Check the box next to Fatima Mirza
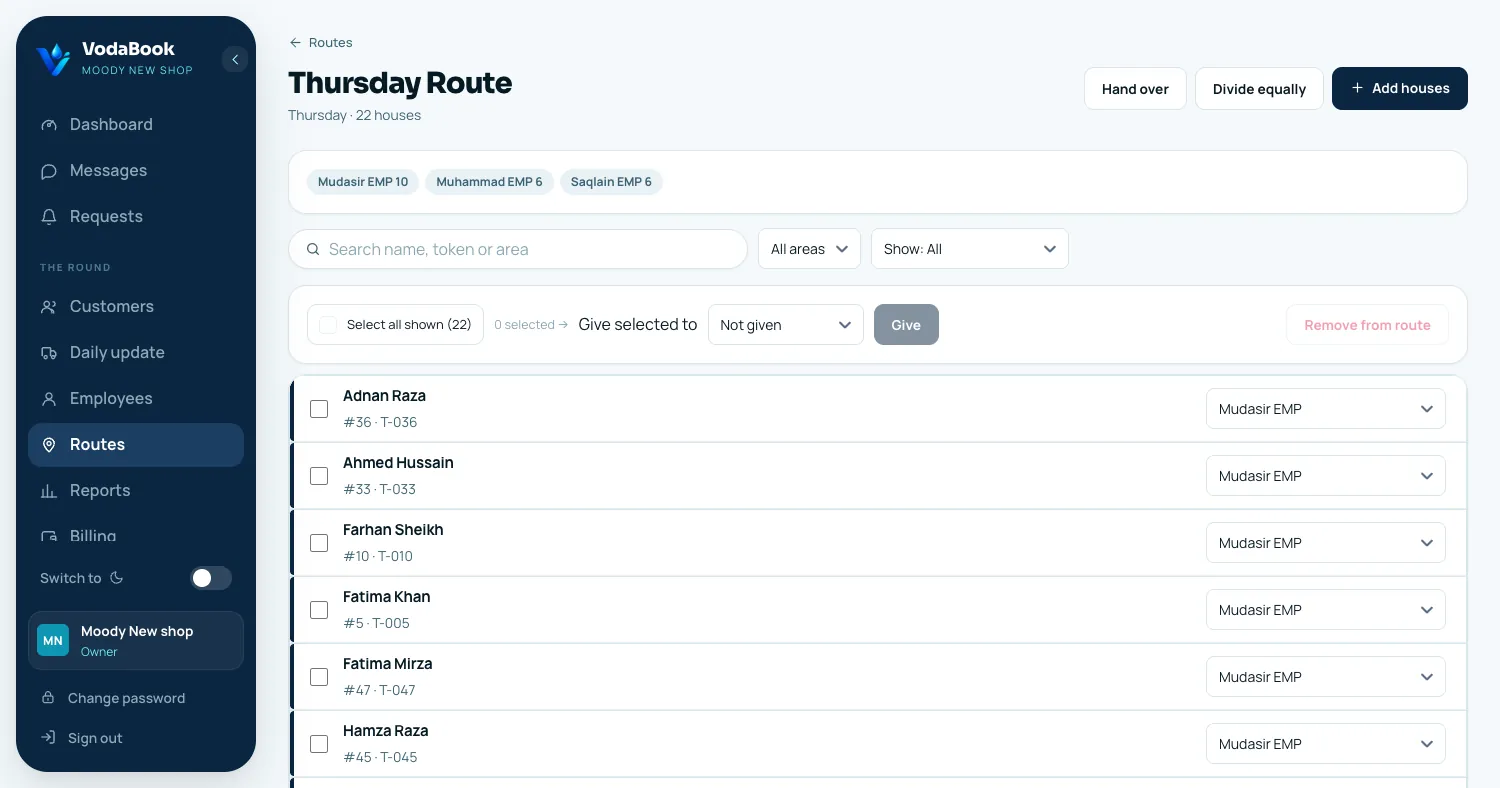1500x788 pixels. [x=319, y=677]
